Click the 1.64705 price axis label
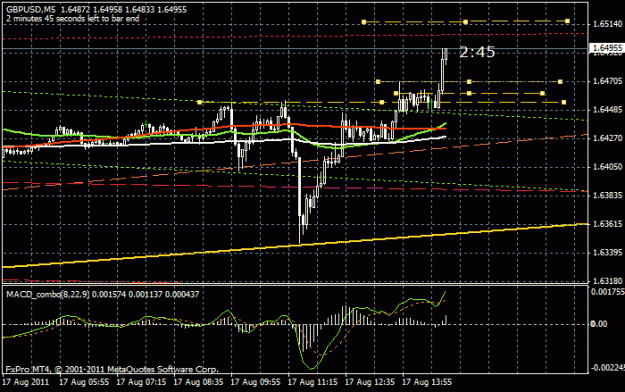Image resolution: width=625 pixels, height=392 pixels. 607,81
